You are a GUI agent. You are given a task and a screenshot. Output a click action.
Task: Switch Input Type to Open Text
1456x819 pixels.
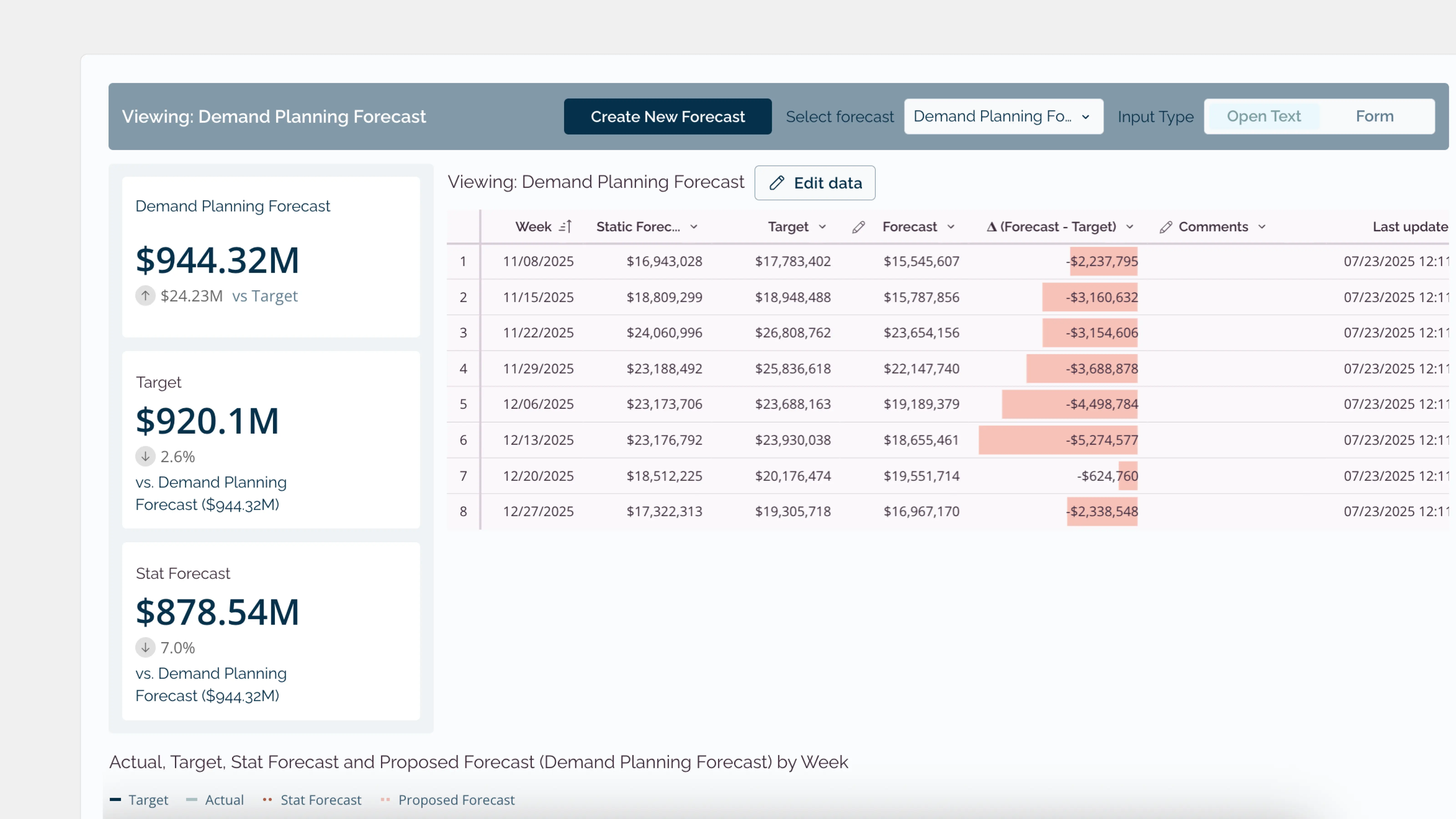point(1263,116)
